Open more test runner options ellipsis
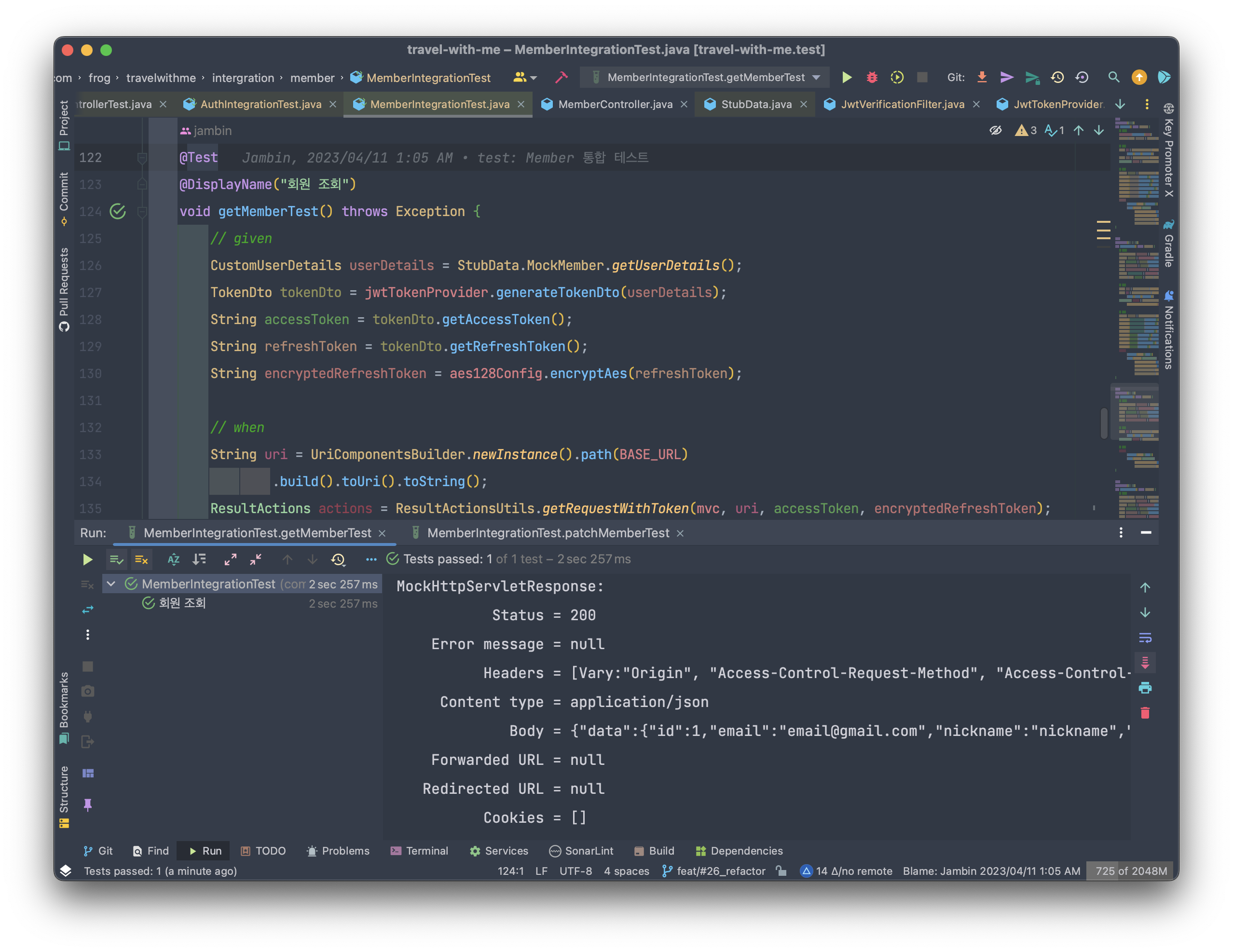This screenshot has width=1233, height=952. 371,559
